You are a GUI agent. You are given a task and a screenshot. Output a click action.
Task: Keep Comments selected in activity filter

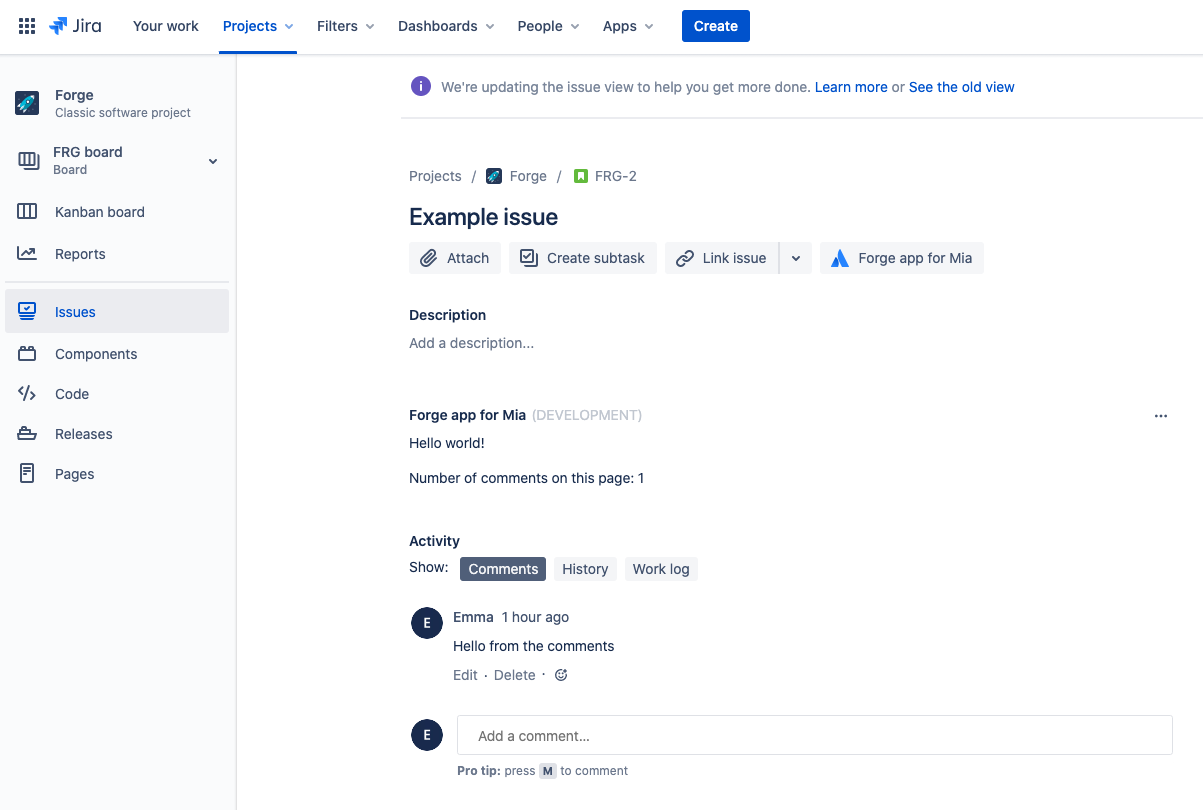click(502, 568)
